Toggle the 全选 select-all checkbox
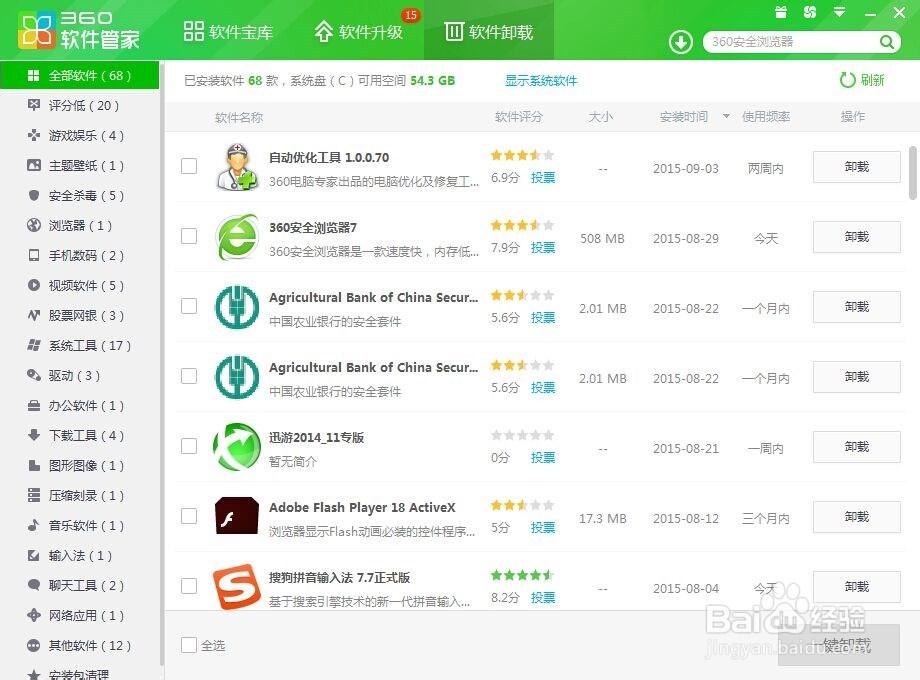Image resolution: width=920 pixels, height=680 pixels. [189, 645]
